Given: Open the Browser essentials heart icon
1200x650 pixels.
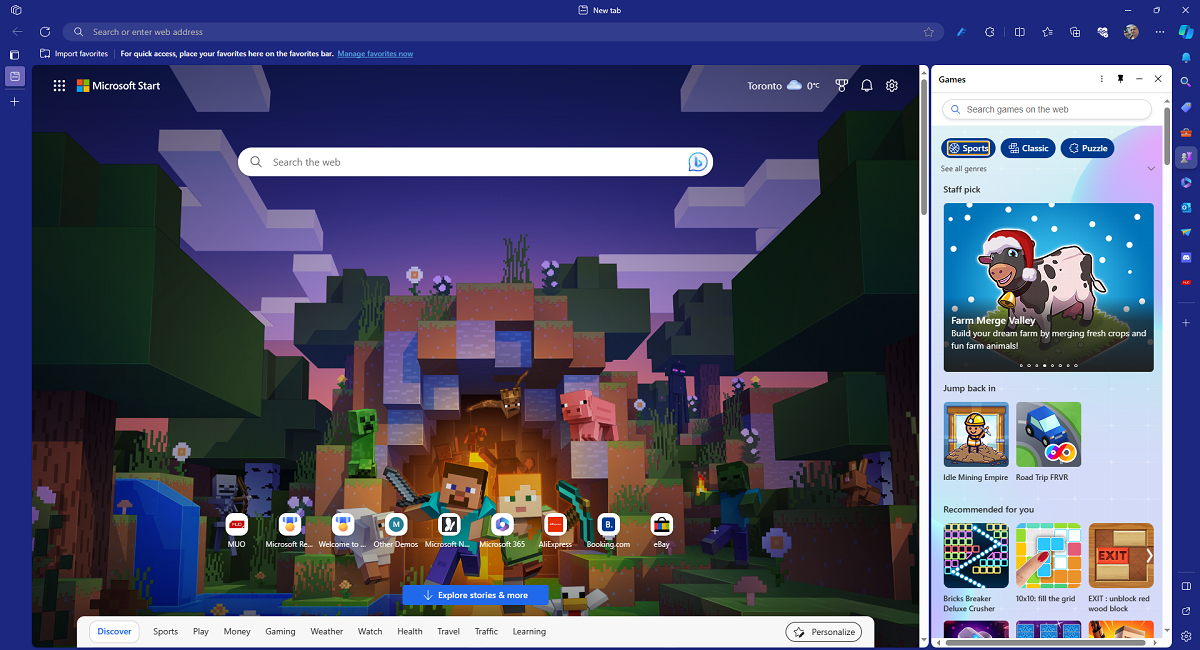Looking at the screenshot, I should pyautogui.click(x=1101, y=31).
